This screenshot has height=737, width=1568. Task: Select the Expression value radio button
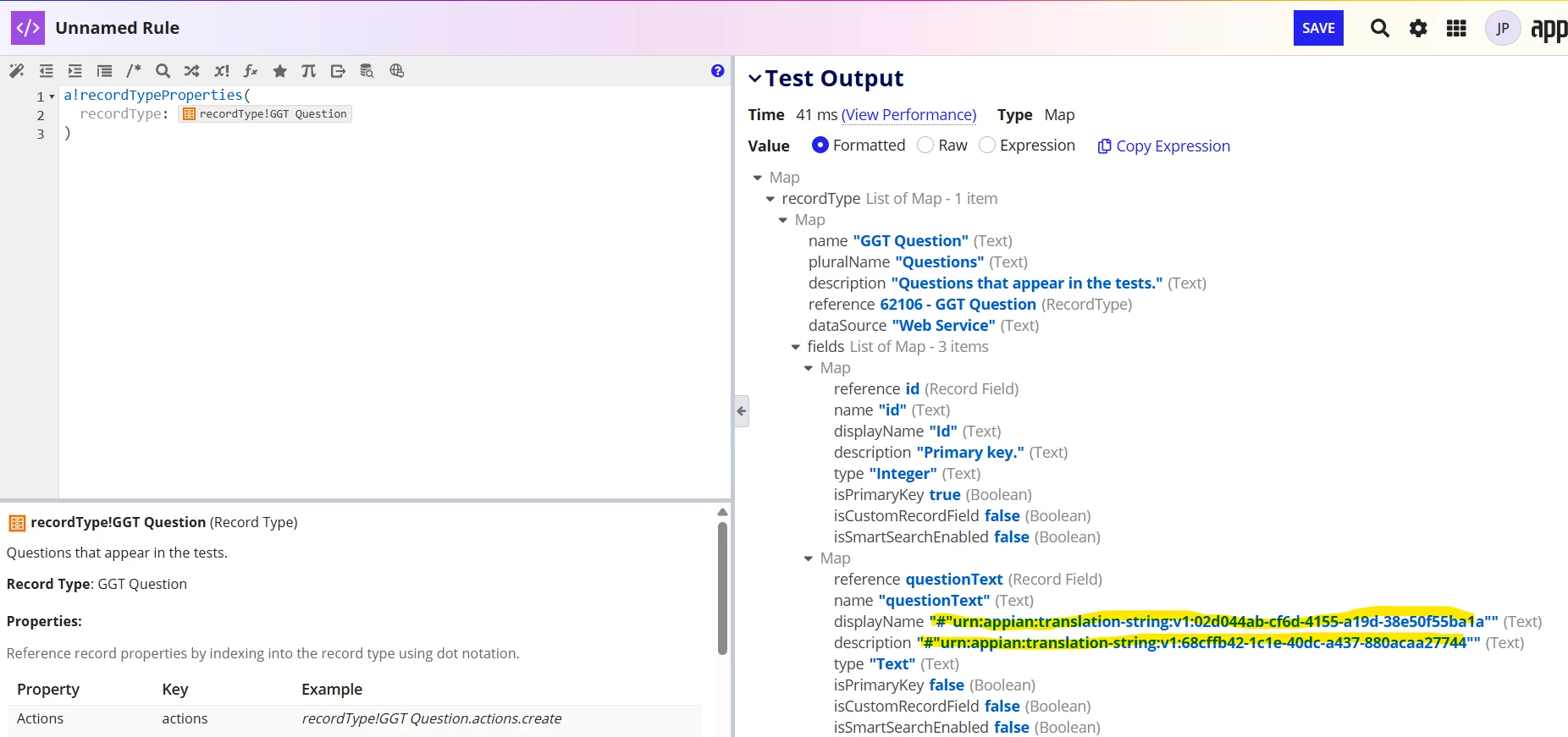point(986,145)
